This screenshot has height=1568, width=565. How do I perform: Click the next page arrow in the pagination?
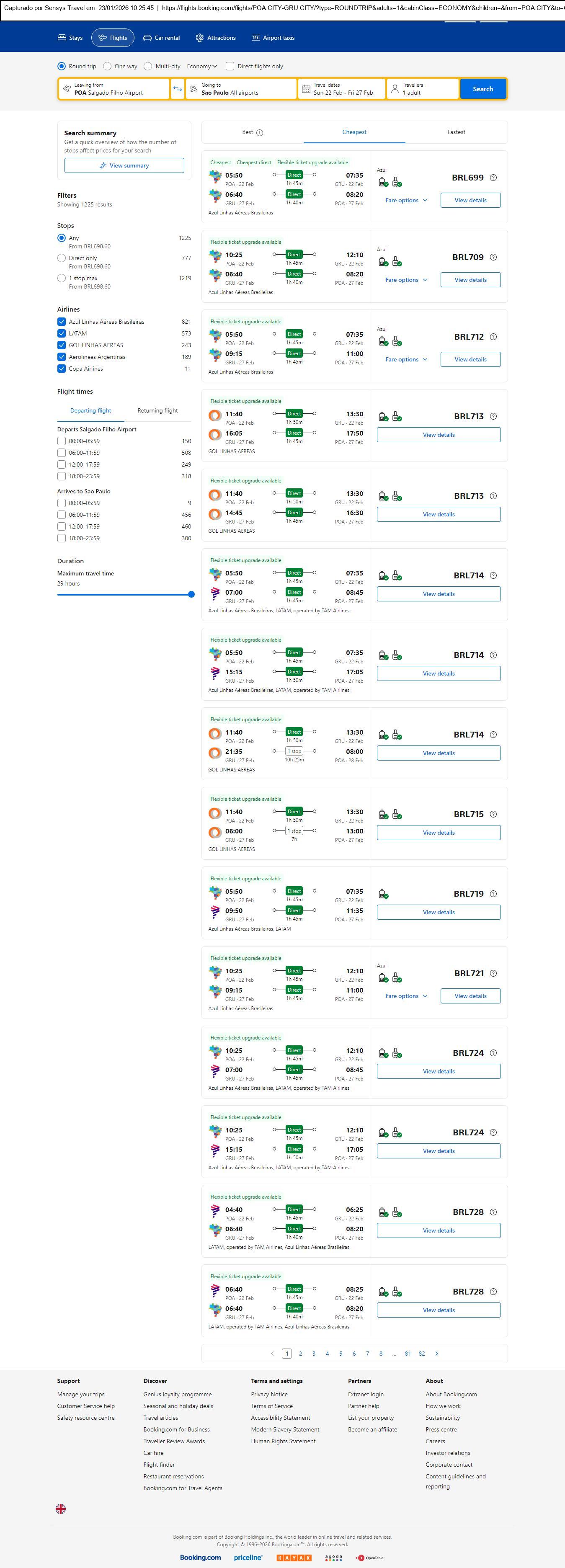click(436, 1353)
